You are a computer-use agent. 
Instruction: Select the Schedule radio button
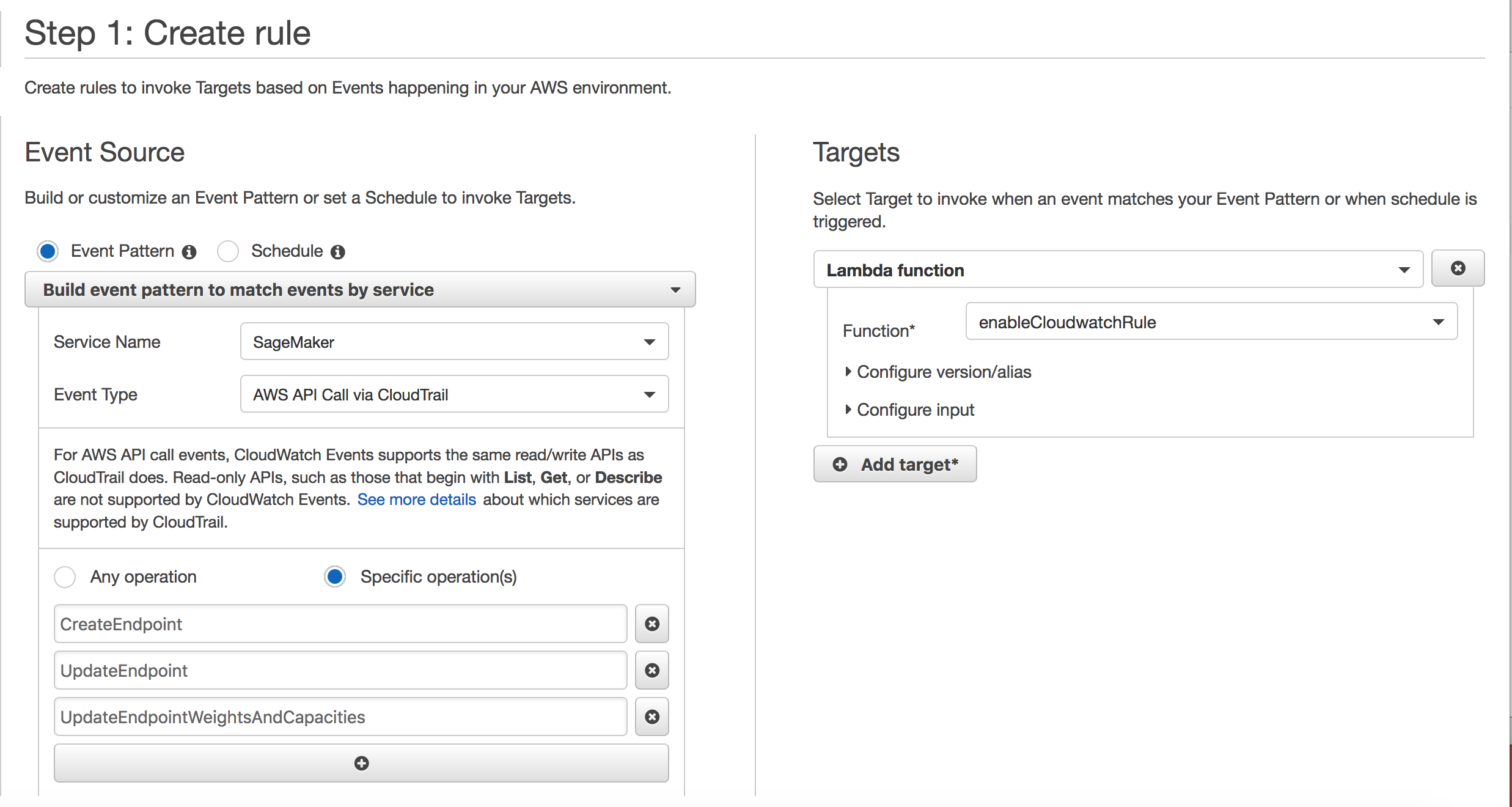point(228,251)
